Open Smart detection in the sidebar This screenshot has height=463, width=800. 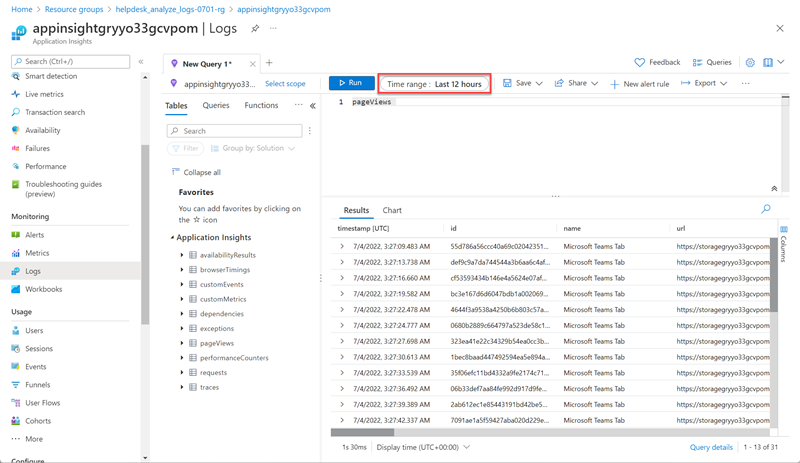click(x=51, y=76)
